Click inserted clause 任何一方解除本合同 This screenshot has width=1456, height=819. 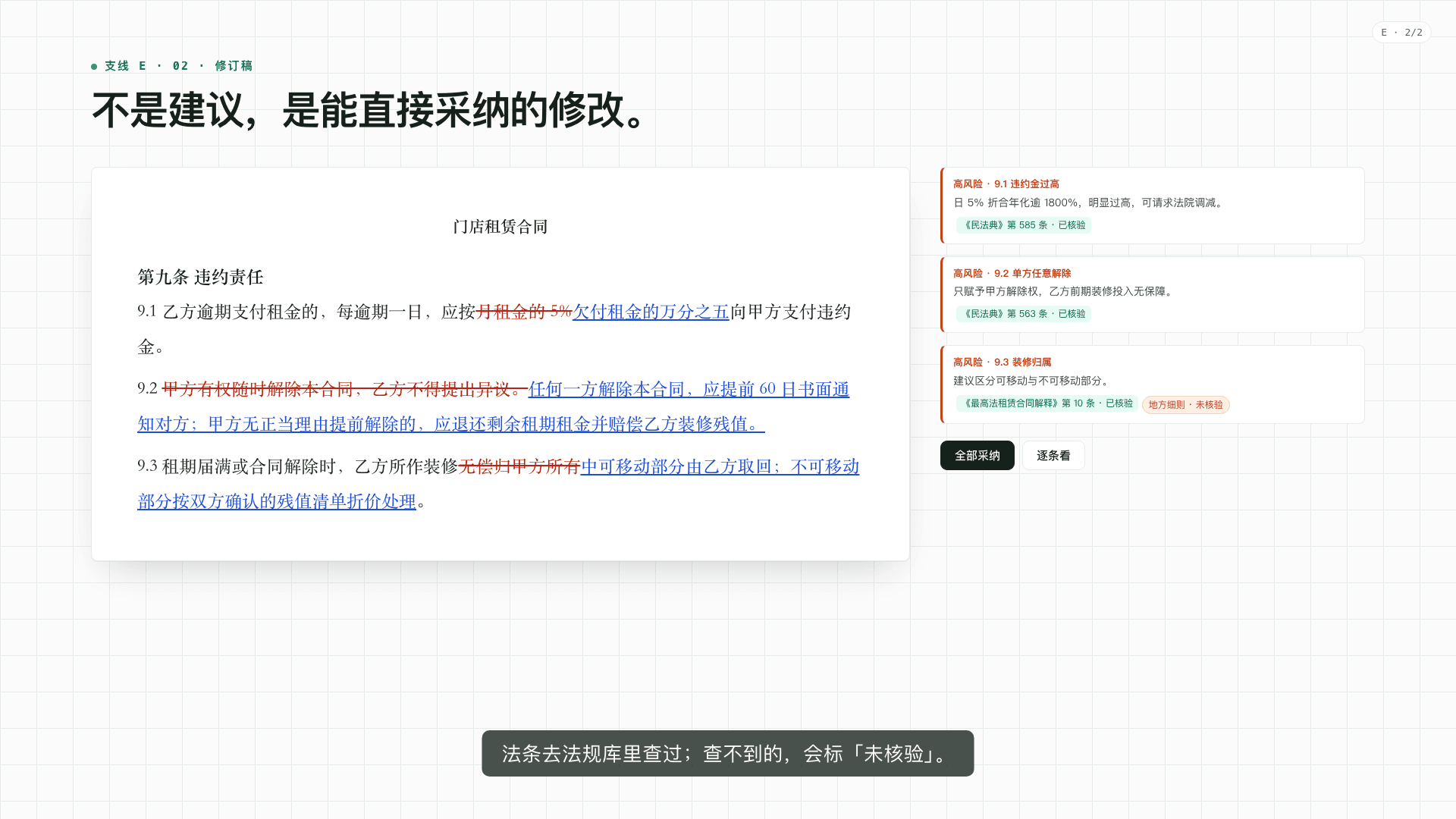(x=607, y=389)
